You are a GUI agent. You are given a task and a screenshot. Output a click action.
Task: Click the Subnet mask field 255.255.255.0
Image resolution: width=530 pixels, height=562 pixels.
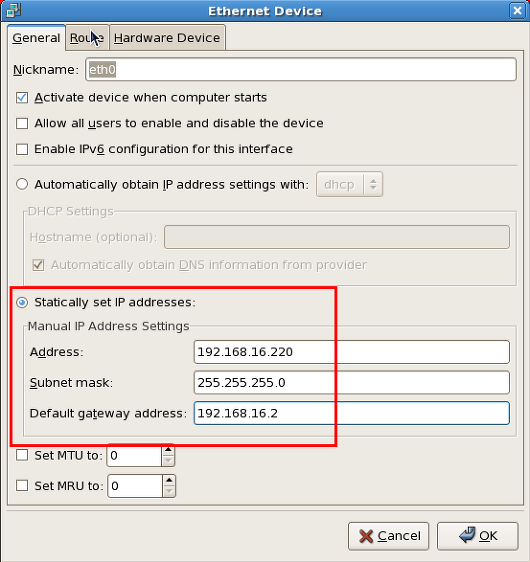(352, 382)
